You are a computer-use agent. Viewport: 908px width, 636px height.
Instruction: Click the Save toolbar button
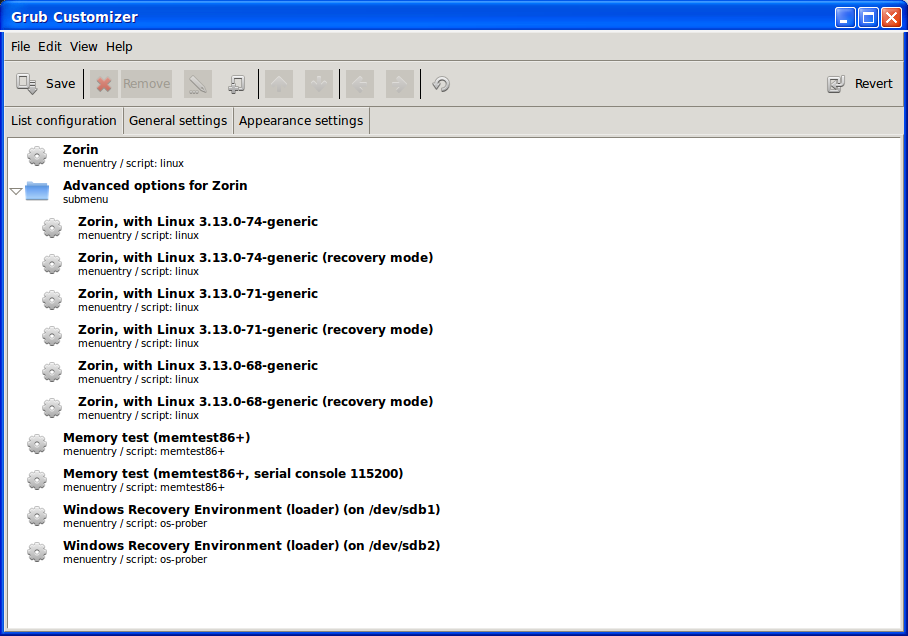pyautogui.click(x=46, y=84)
